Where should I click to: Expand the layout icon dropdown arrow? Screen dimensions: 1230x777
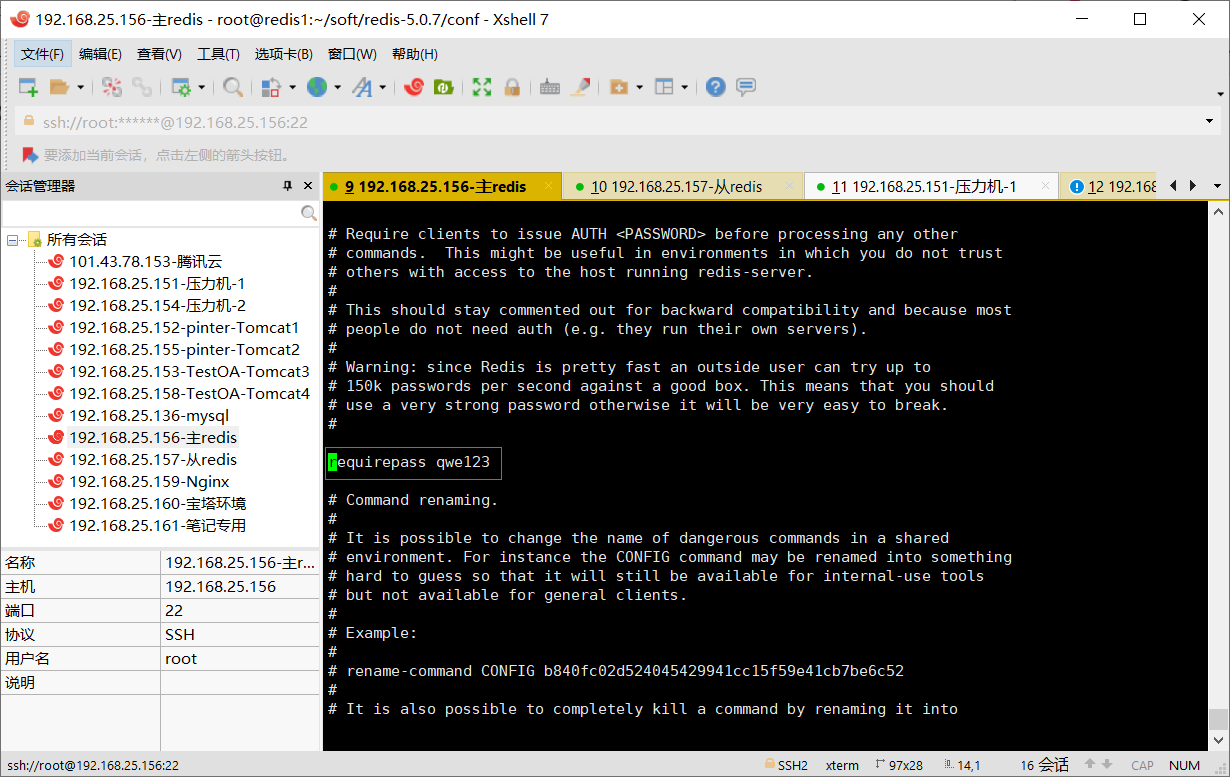[x=684, y=87]
